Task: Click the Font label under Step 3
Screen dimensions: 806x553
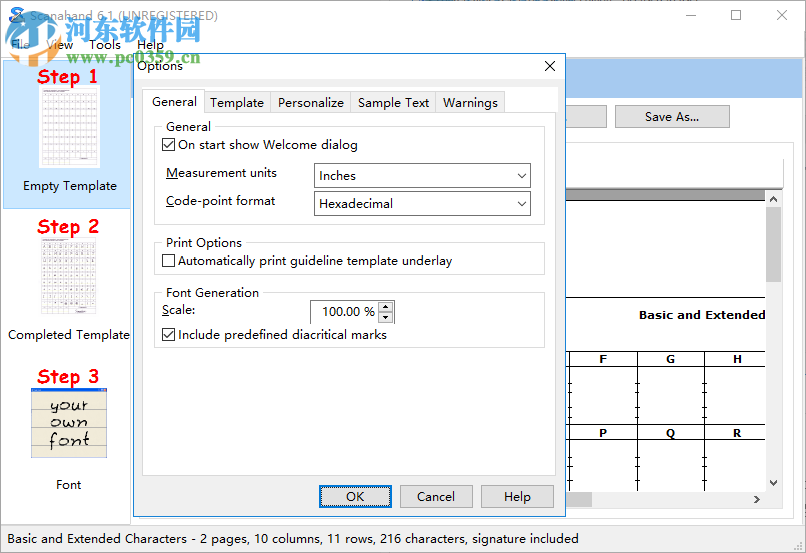Action: tap(68, 485)
